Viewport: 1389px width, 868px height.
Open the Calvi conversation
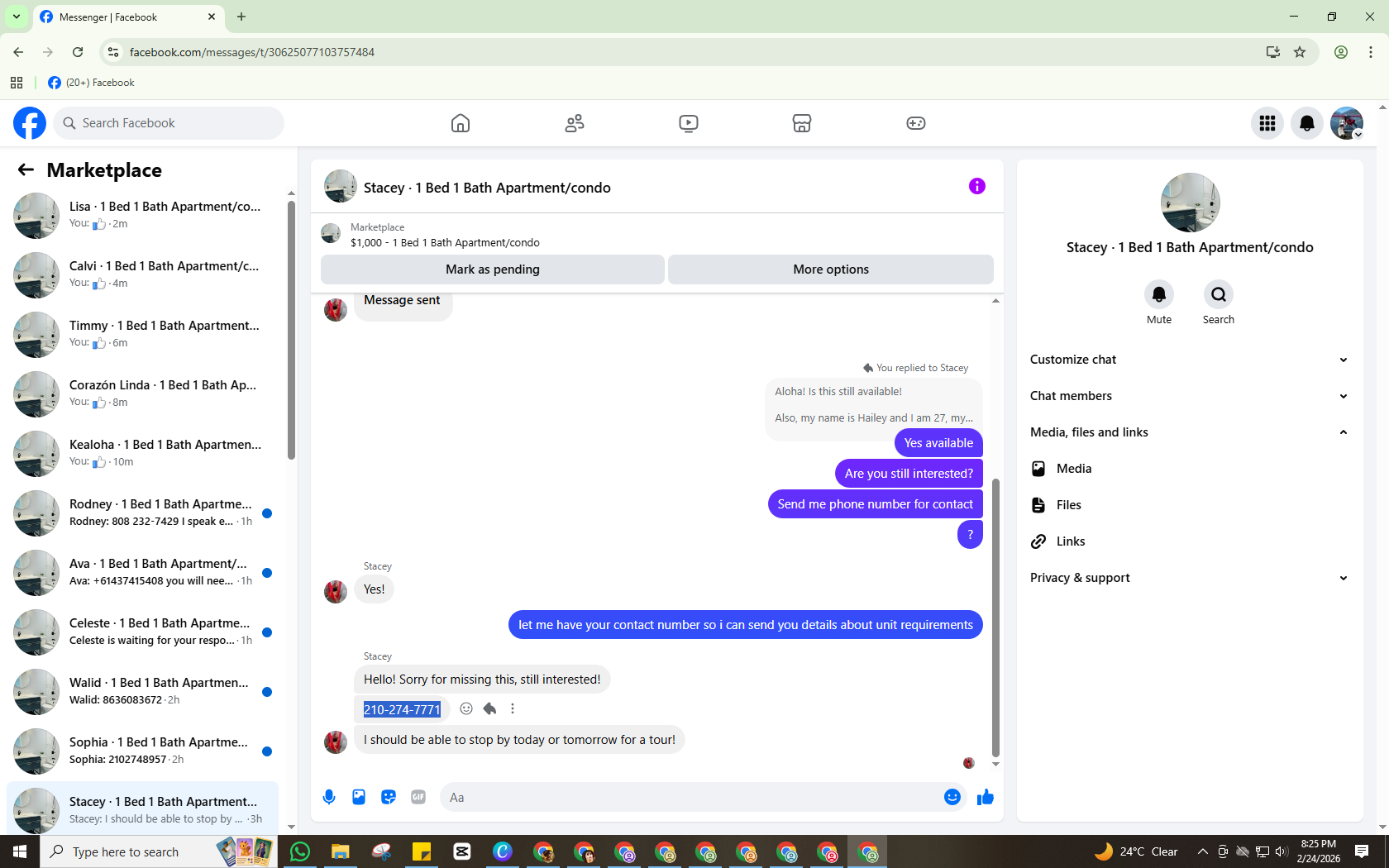click(x=143, y=274)
